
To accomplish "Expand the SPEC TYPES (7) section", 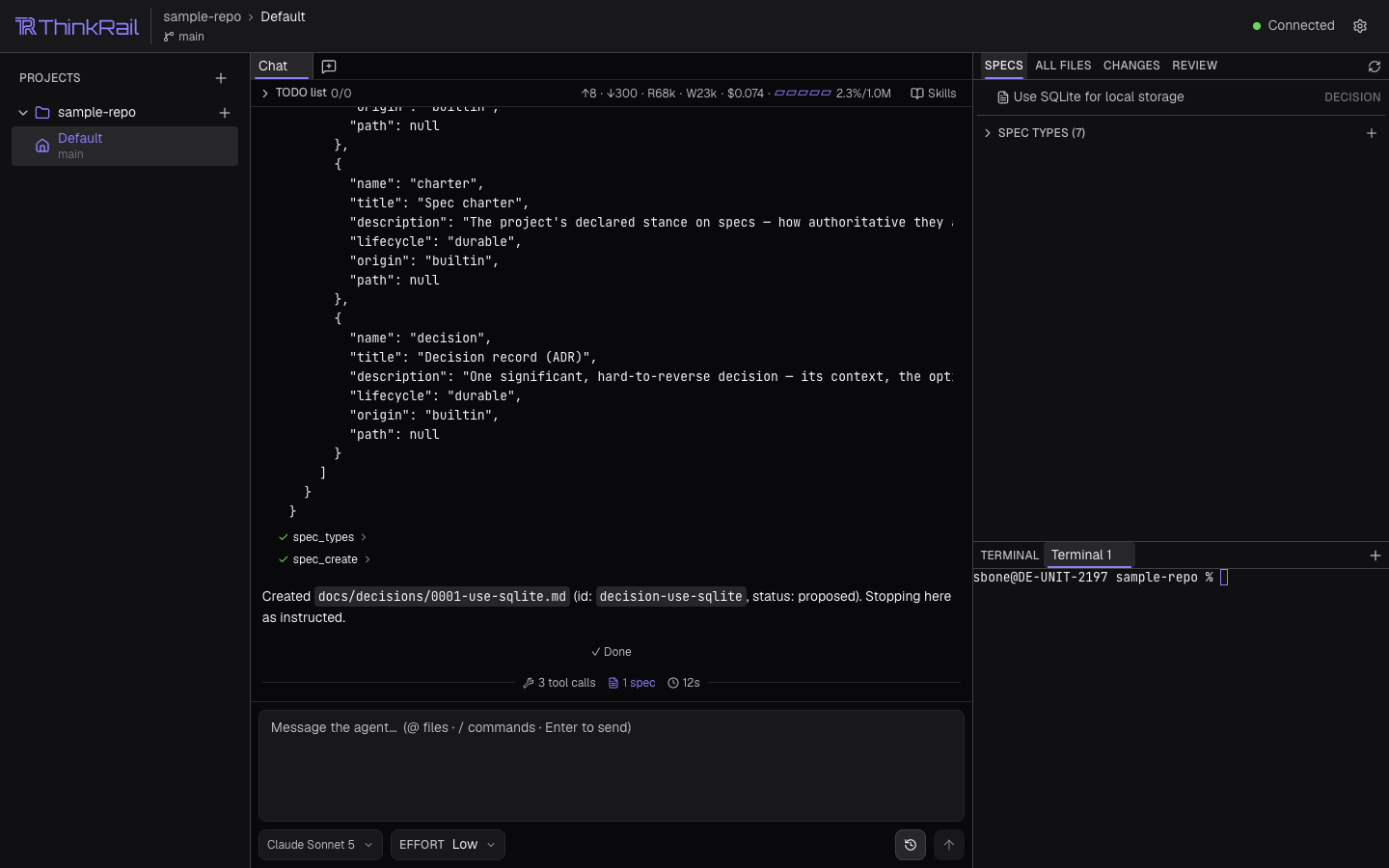I will click(x=988, y=133).
